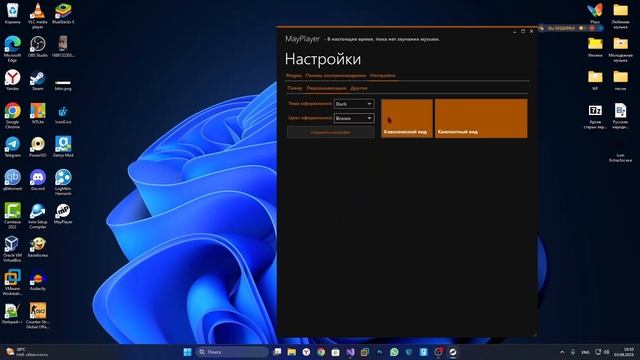
Task: Open OBS Studio desktop shortcut
Action: tap(38, 47)
